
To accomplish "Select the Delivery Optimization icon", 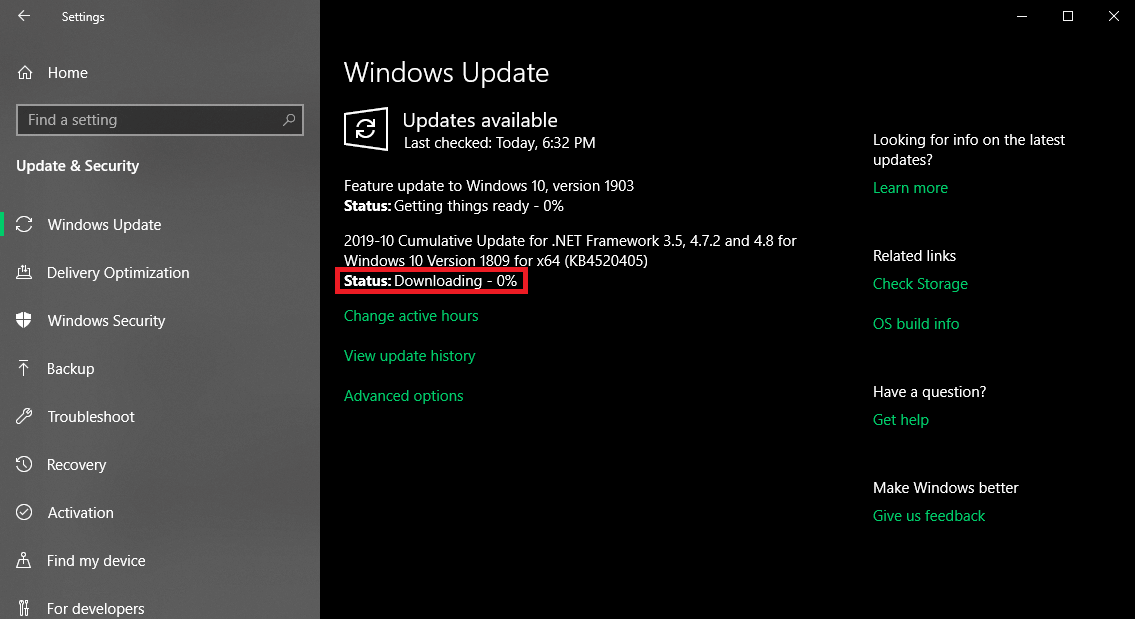I will [x=25, y=273].
